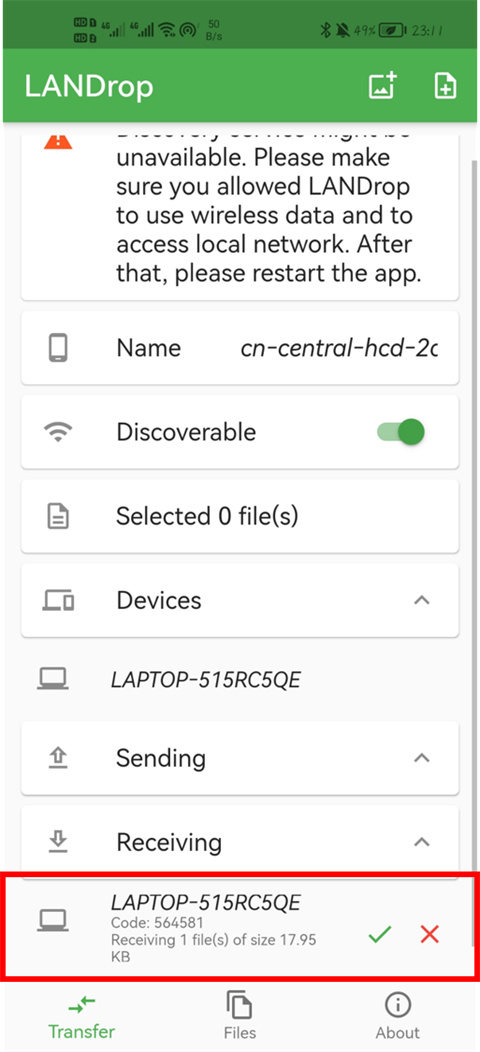Tap the add image icon in header

(x=383, y=87)
